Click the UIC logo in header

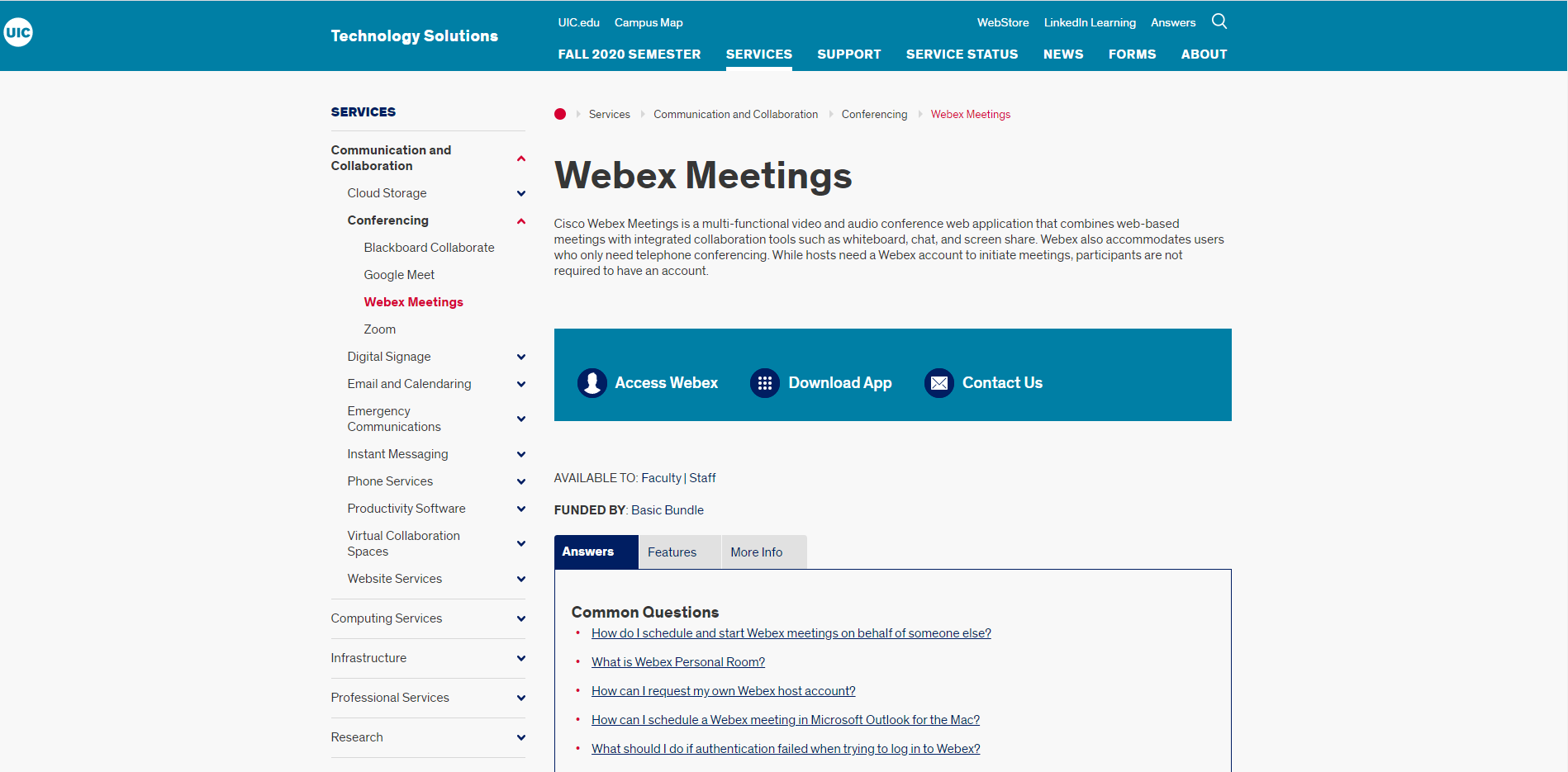coord(18,32)
